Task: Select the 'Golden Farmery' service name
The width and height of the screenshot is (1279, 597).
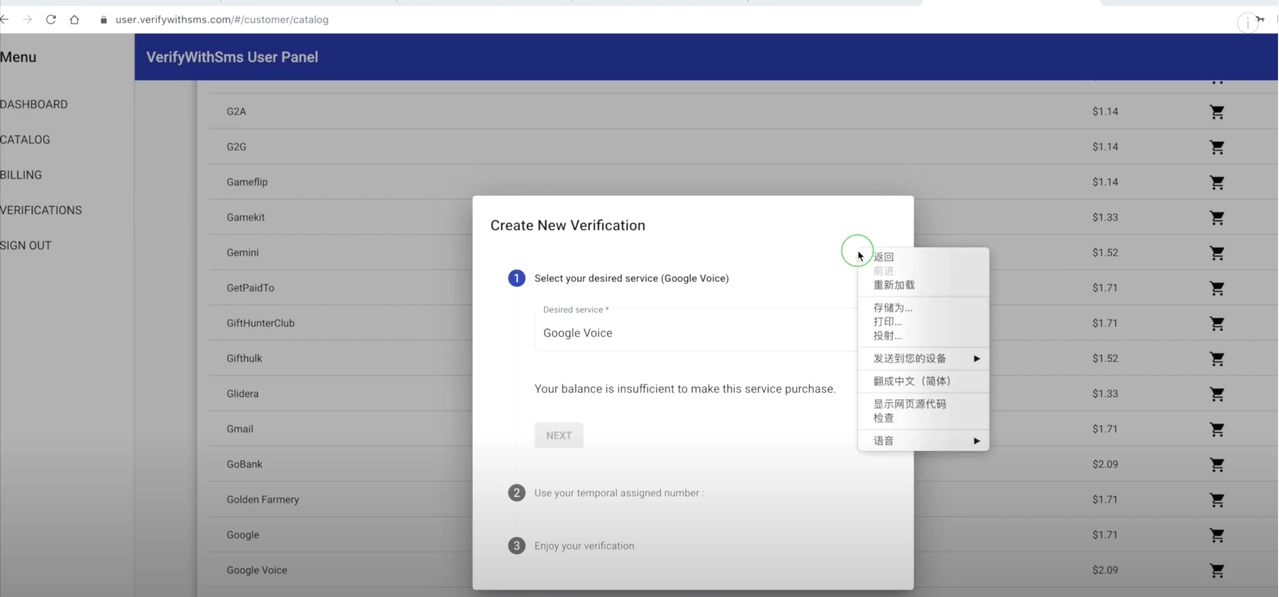Action: tap(263, 500)
